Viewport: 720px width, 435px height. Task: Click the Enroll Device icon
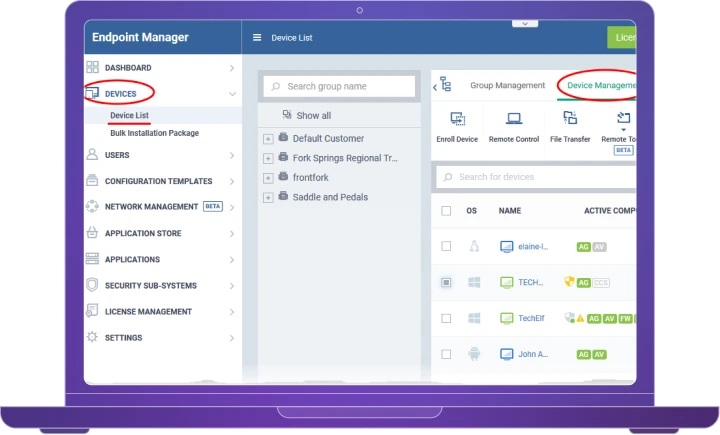(x=457, y=119)
